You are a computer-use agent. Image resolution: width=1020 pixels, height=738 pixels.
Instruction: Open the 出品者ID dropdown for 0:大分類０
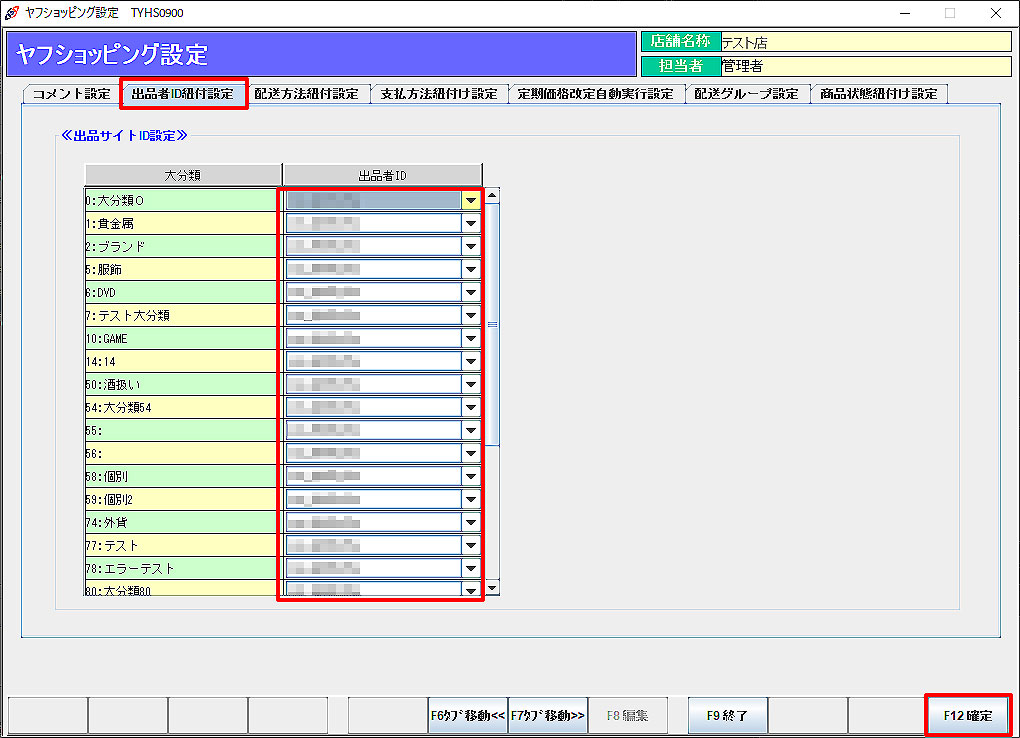pos(470,200)
